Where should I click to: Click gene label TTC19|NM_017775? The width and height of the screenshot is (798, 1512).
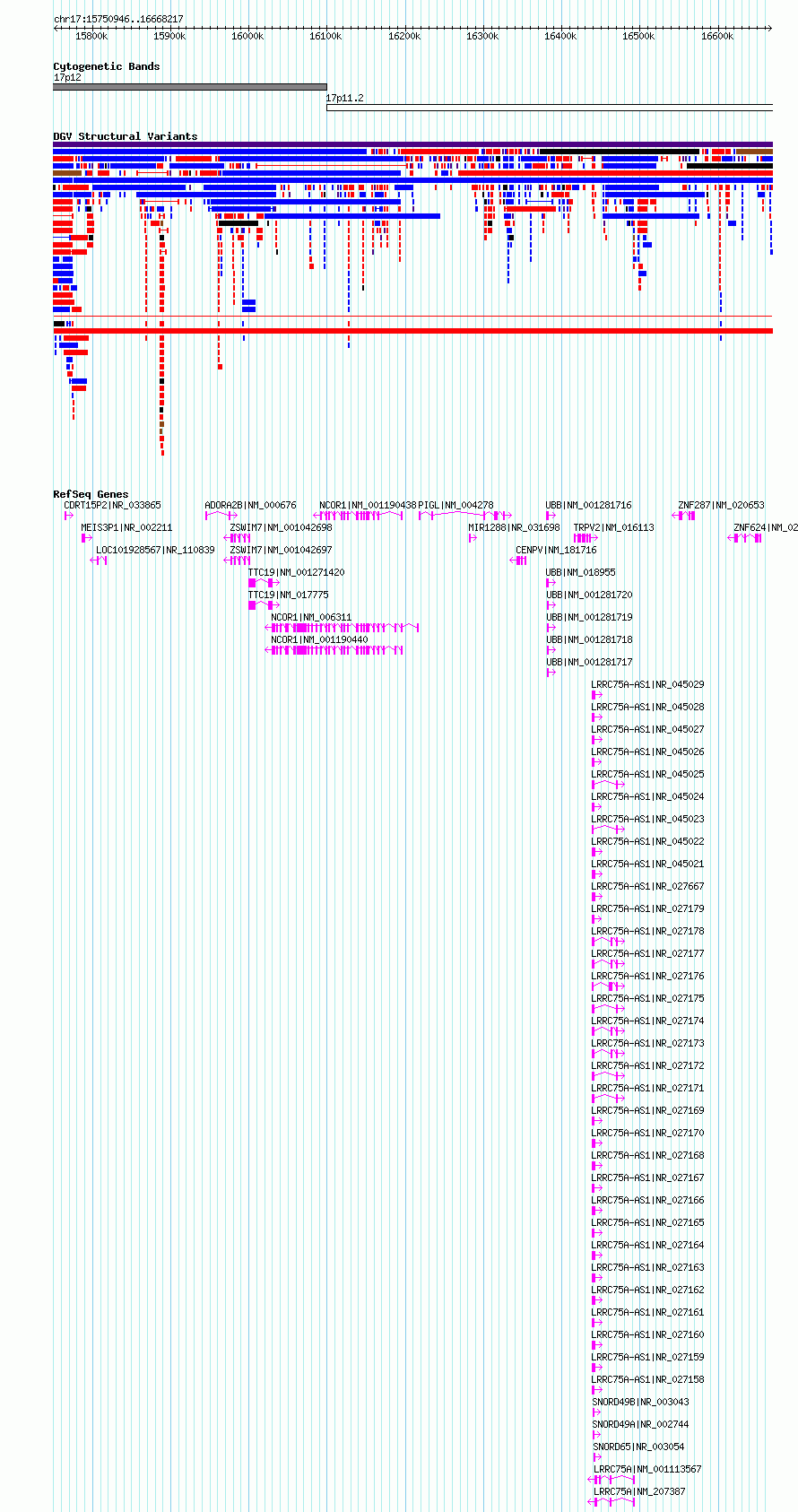(x=288, y=595)
